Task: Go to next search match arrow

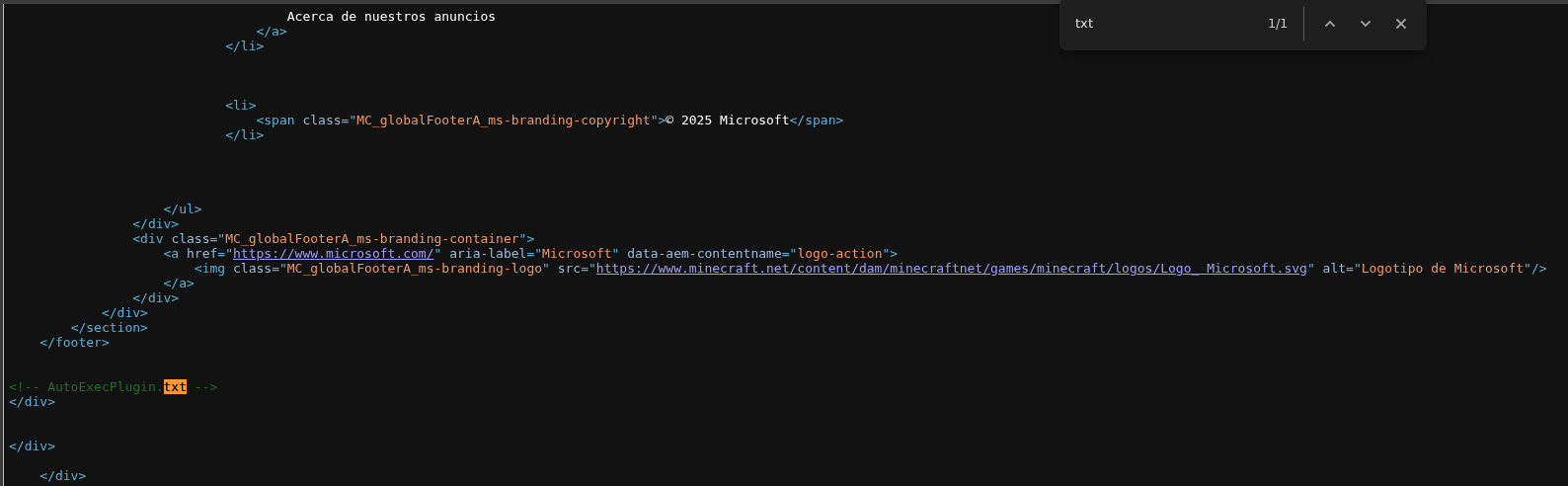Action: click(1366, 24)
